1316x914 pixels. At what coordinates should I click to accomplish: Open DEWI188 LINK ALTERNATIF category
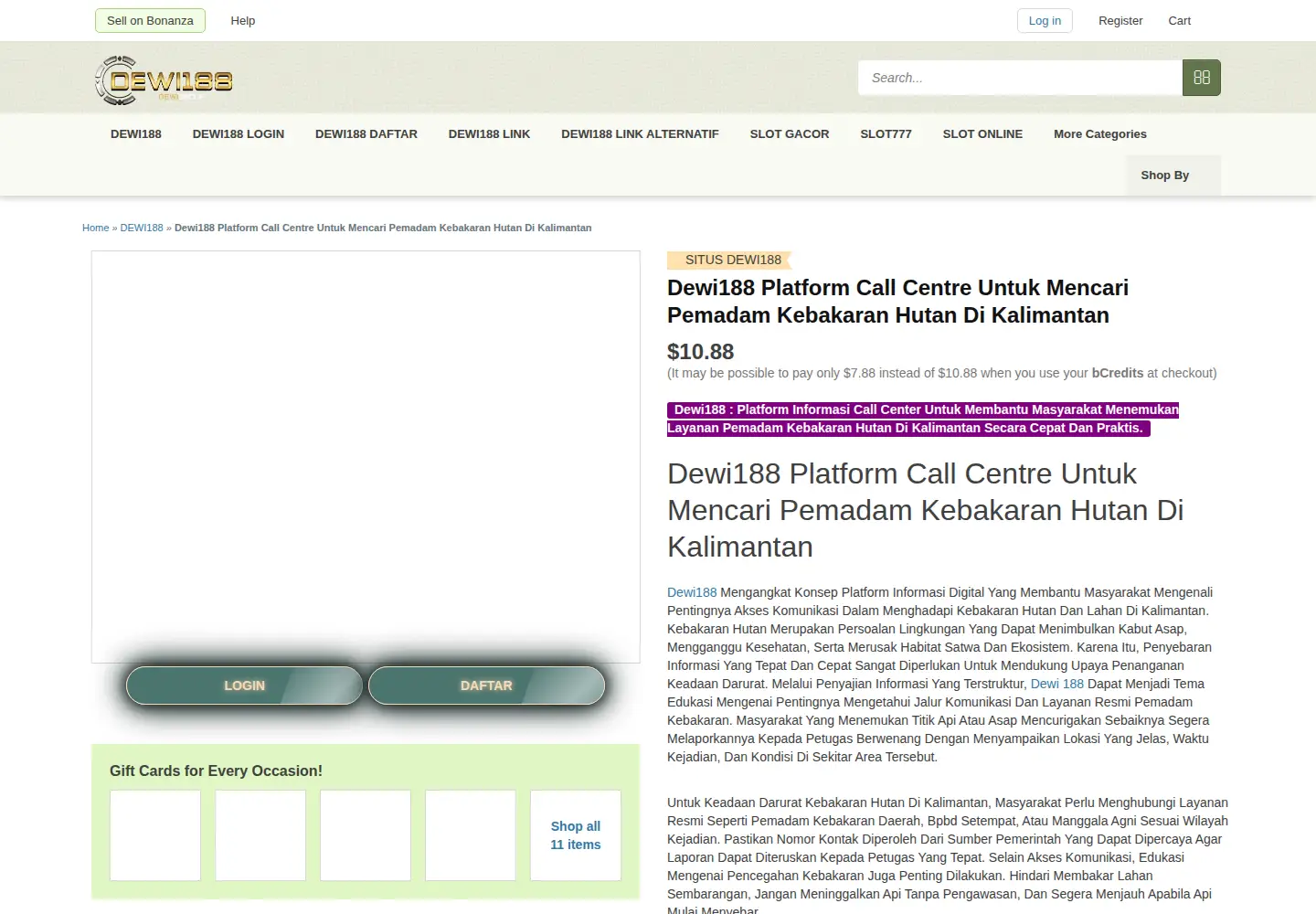pyautogui.click(x=640, y=133)
